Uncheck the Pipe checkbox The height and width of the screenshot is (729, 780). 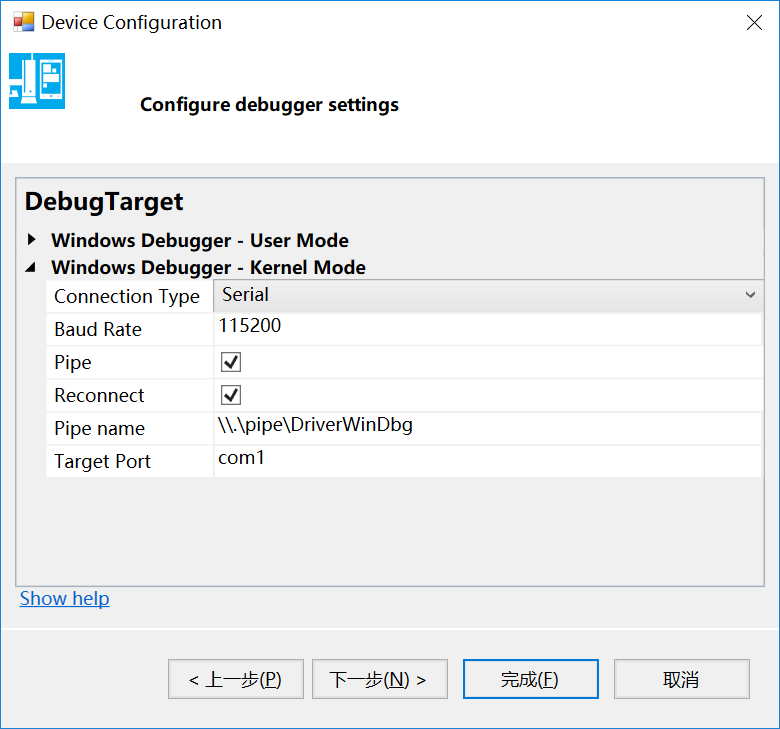231,362
